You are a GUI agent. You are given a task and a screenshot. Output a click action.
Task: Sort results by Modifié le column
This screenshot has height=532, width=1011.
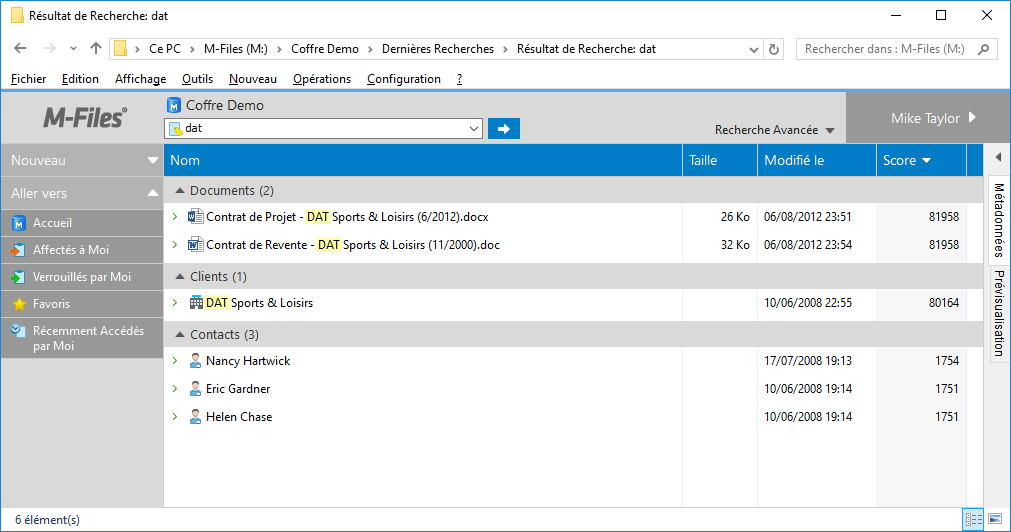tap(794, 160)
